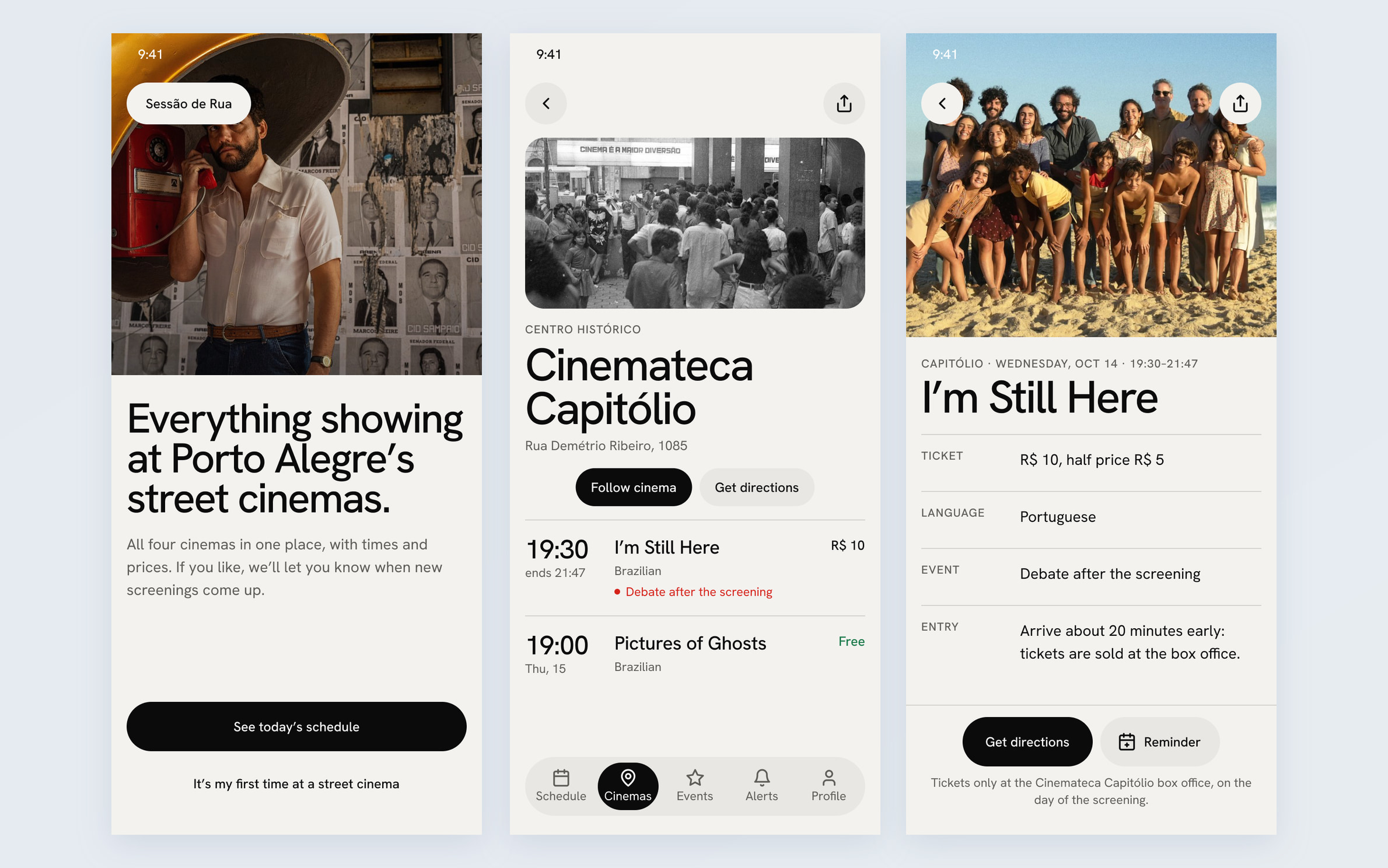The height and width of the screenshot is (868, 1388).
Task: Tap the back arrow on Cinemateca Capitólio screen
Action: 546,103
